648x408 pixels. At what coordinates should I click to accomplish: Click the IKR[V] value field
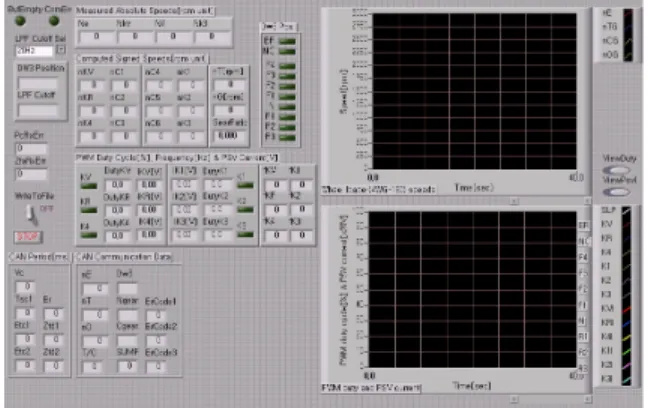pos(149,210)
